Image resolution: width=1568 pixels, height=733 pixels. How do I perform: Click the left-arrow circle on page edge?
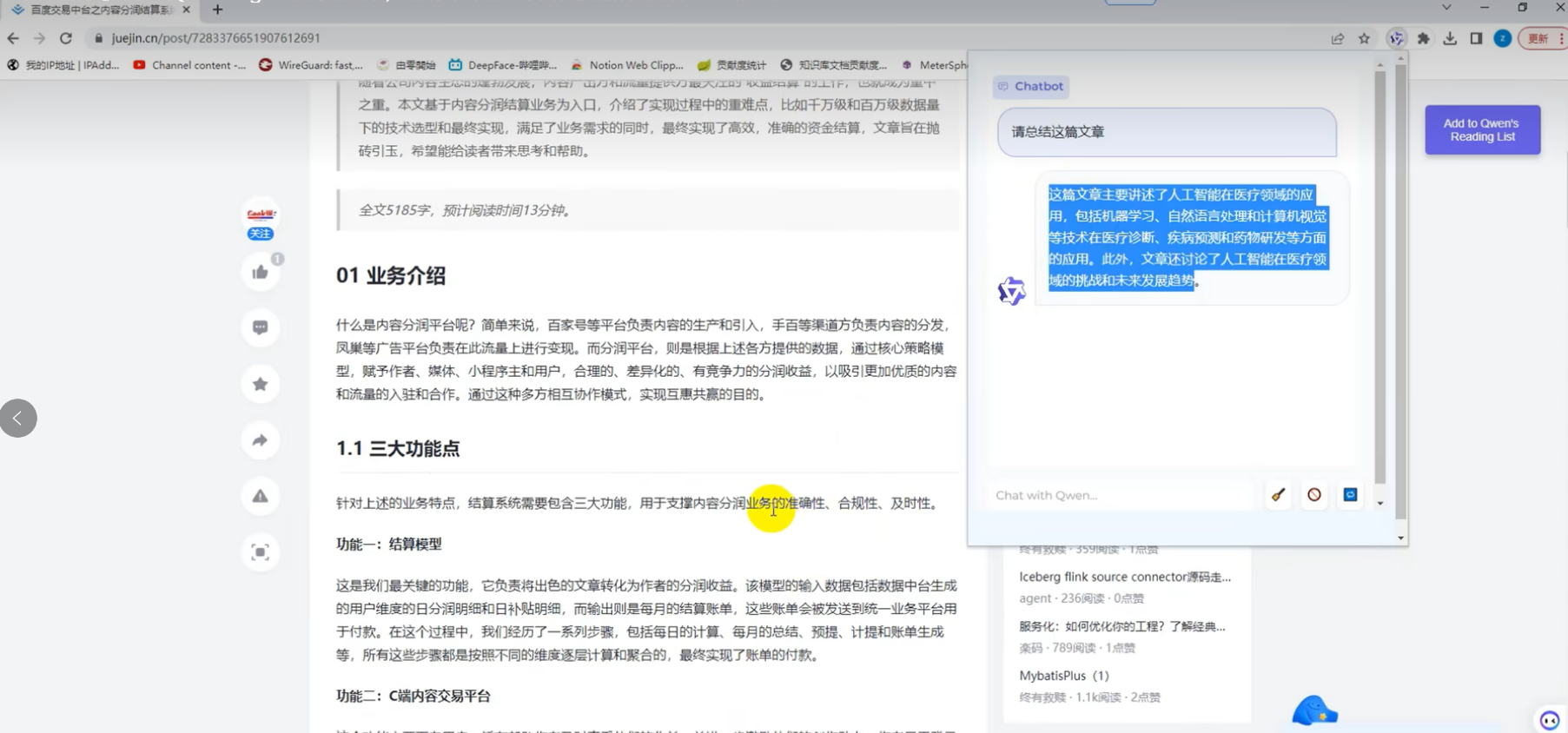point(18,418)
